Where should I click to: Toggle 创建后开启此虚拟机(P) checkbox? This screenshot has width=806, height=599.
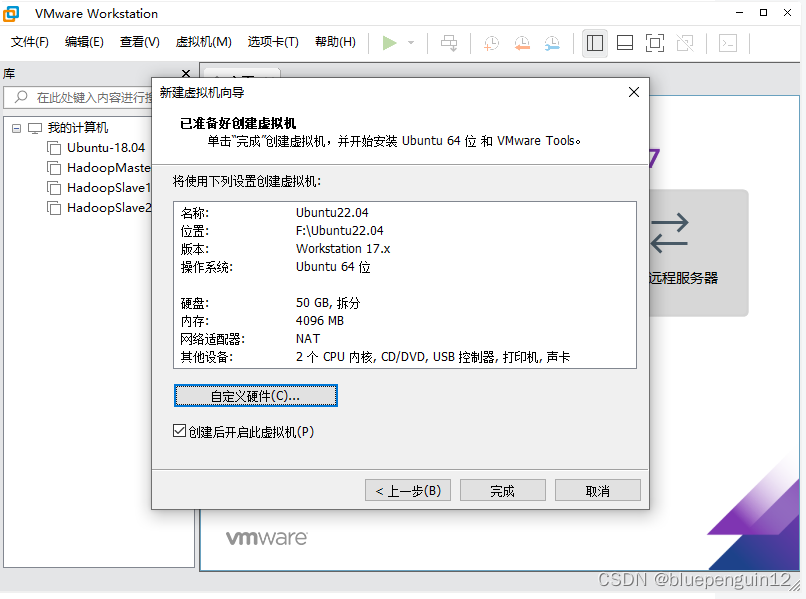click(x=179, y=431)
